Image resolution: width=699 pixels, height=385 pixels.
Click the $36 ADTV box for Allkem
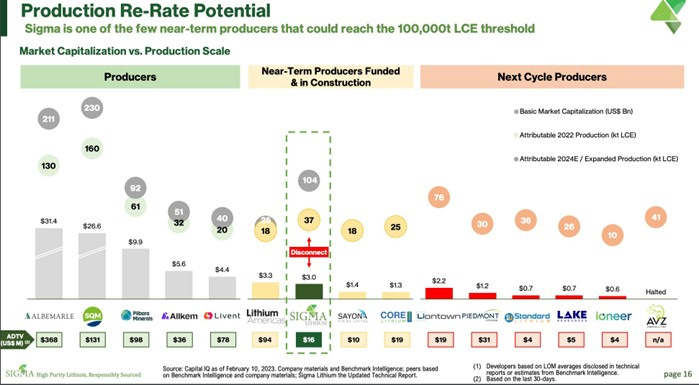[x=179, y=340]
